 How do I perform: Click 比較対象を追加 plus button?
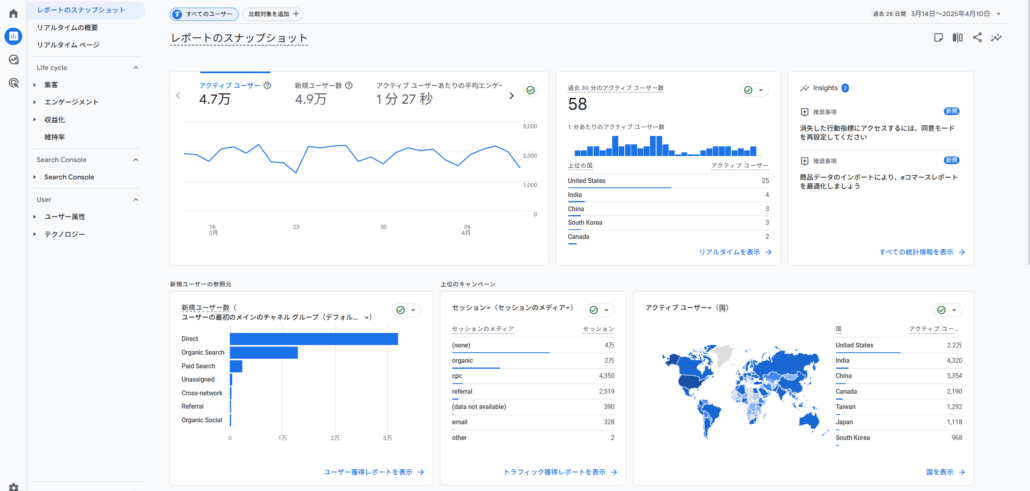click(x=273, y=14)
